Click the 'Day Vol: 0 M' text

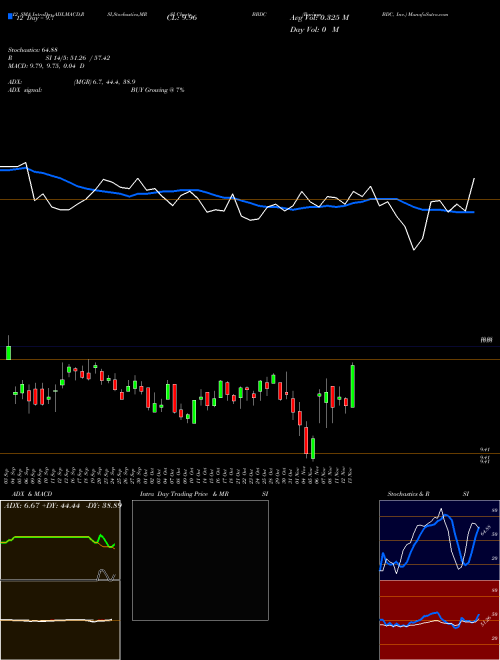click(x=314, y=30)
